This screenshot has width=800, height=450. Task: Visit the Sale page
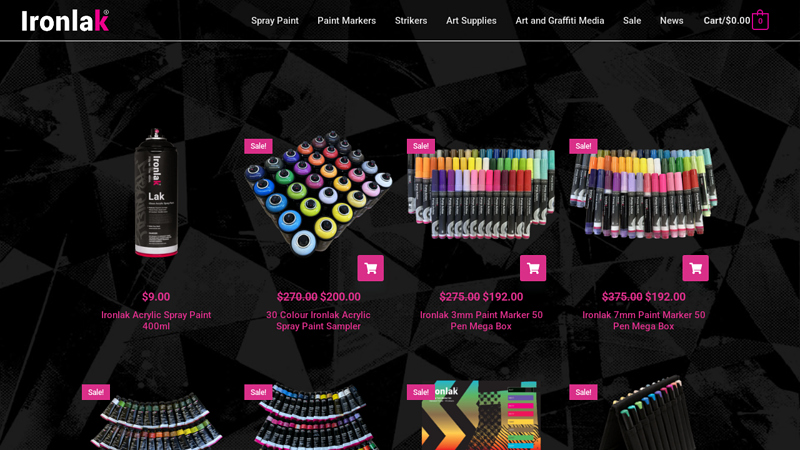(x=632, y=20)
